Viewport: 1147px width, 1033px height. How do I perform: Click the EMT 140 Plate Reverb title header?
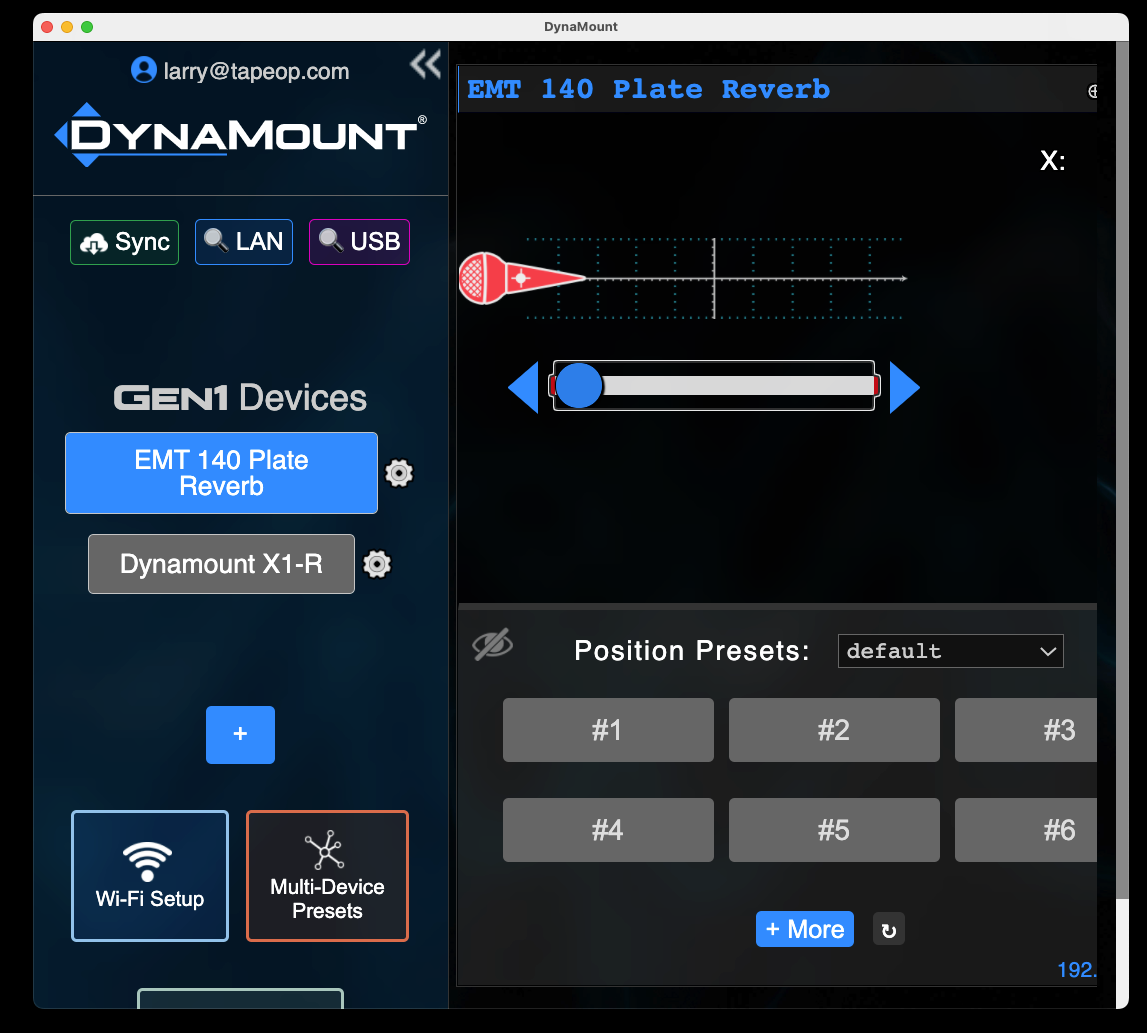point(649,89)
